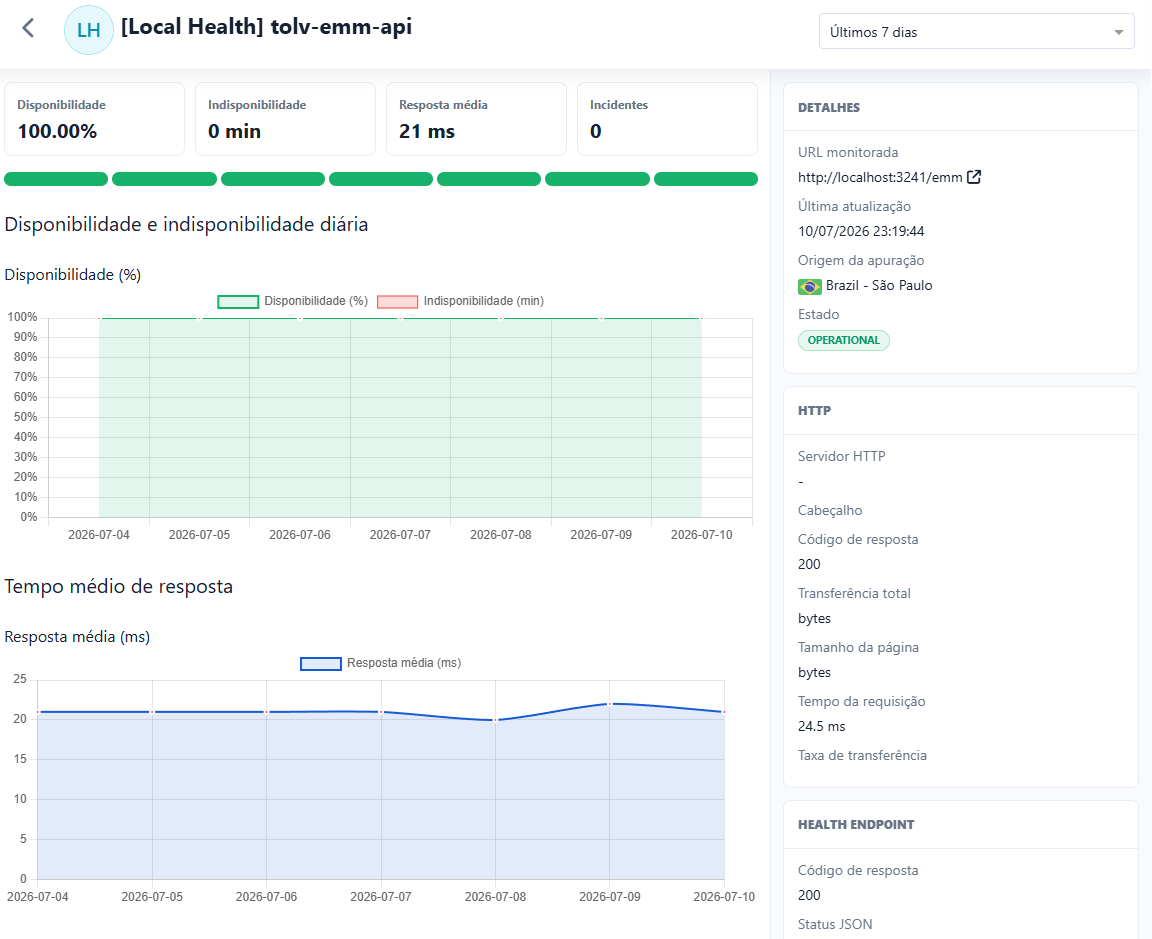Click the last update value 10/07/2026 23:19:44

(x=861, y=231)
